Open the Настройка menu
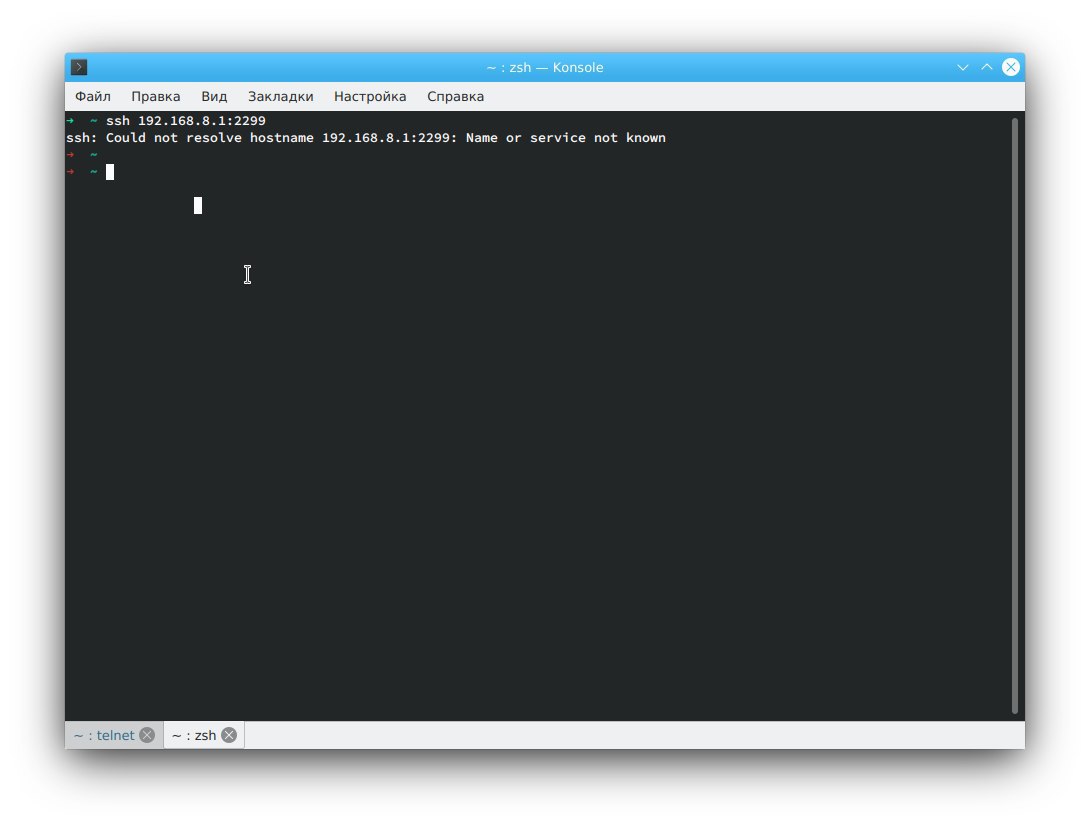The width and height of the screenshot is (1090, 826). (370, 97)
